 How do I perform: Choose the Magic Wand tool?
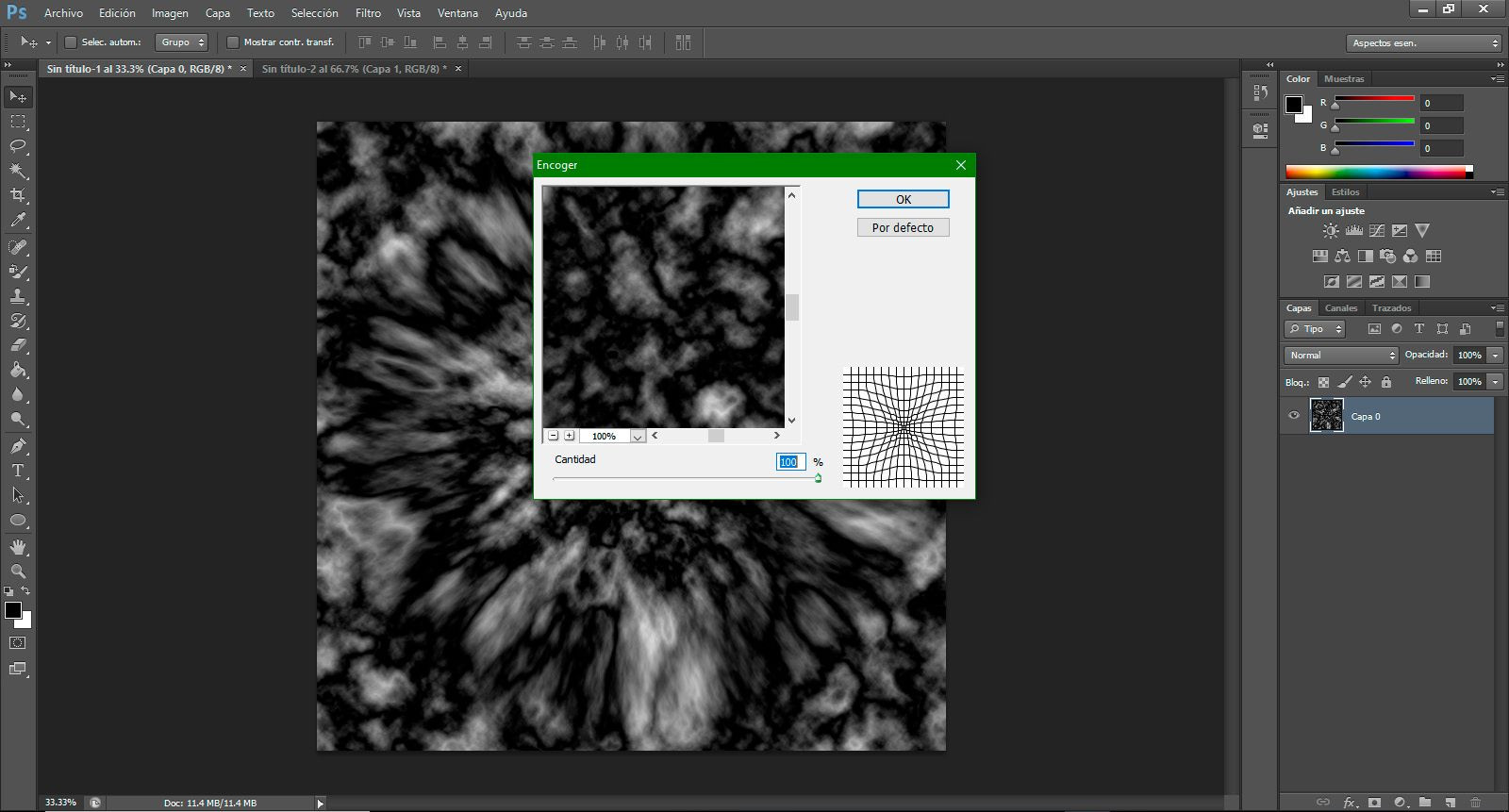click(x=18, y=171)
